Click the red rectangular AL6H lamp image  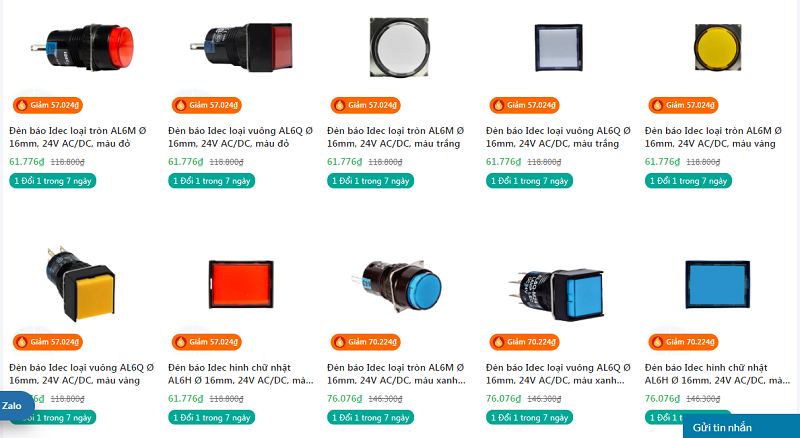pyautogui.click(x=241, y=284)
